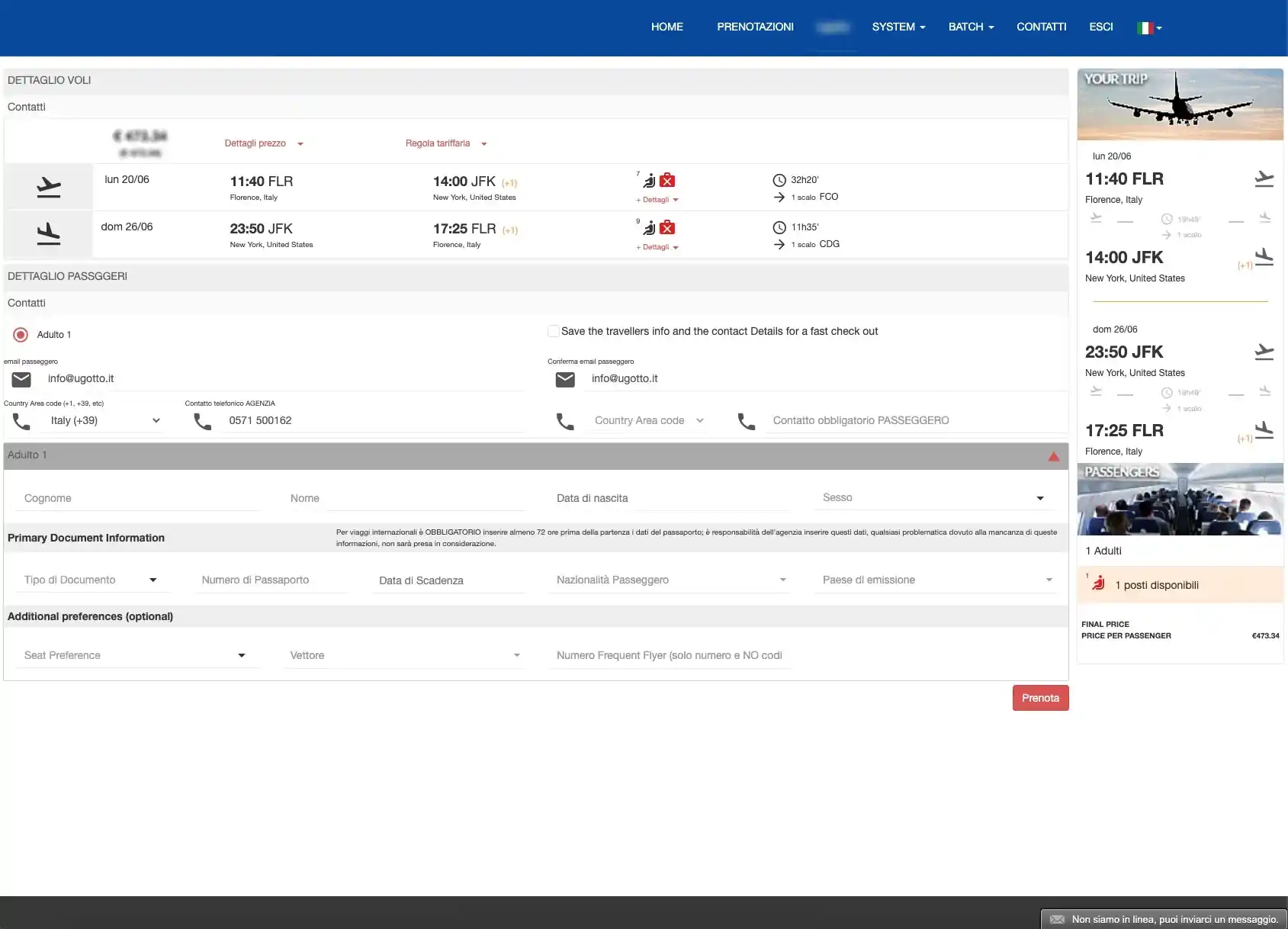Click the red seat icon near posti disponibili
1288x929 pixels.
coord(1098,584)
